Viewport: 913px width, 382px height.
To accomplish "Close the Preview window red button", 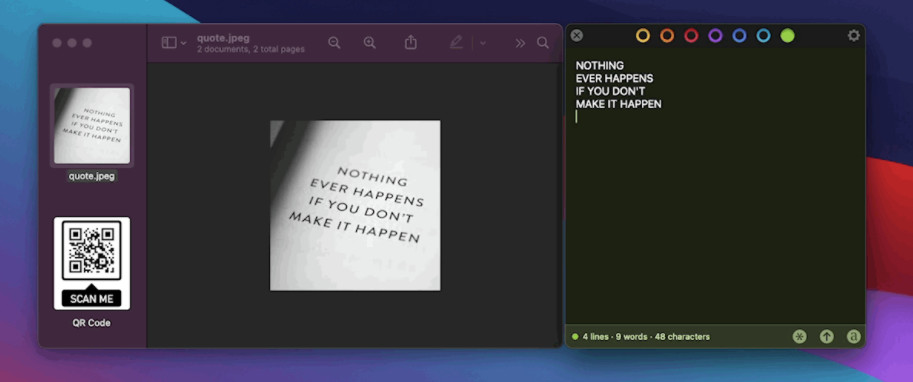I will [x=57, y=43].
